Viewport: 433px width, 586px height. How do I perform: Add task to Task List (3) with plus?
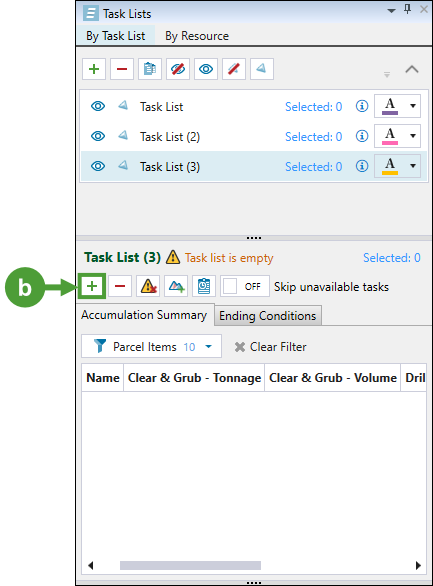[92, 286]
